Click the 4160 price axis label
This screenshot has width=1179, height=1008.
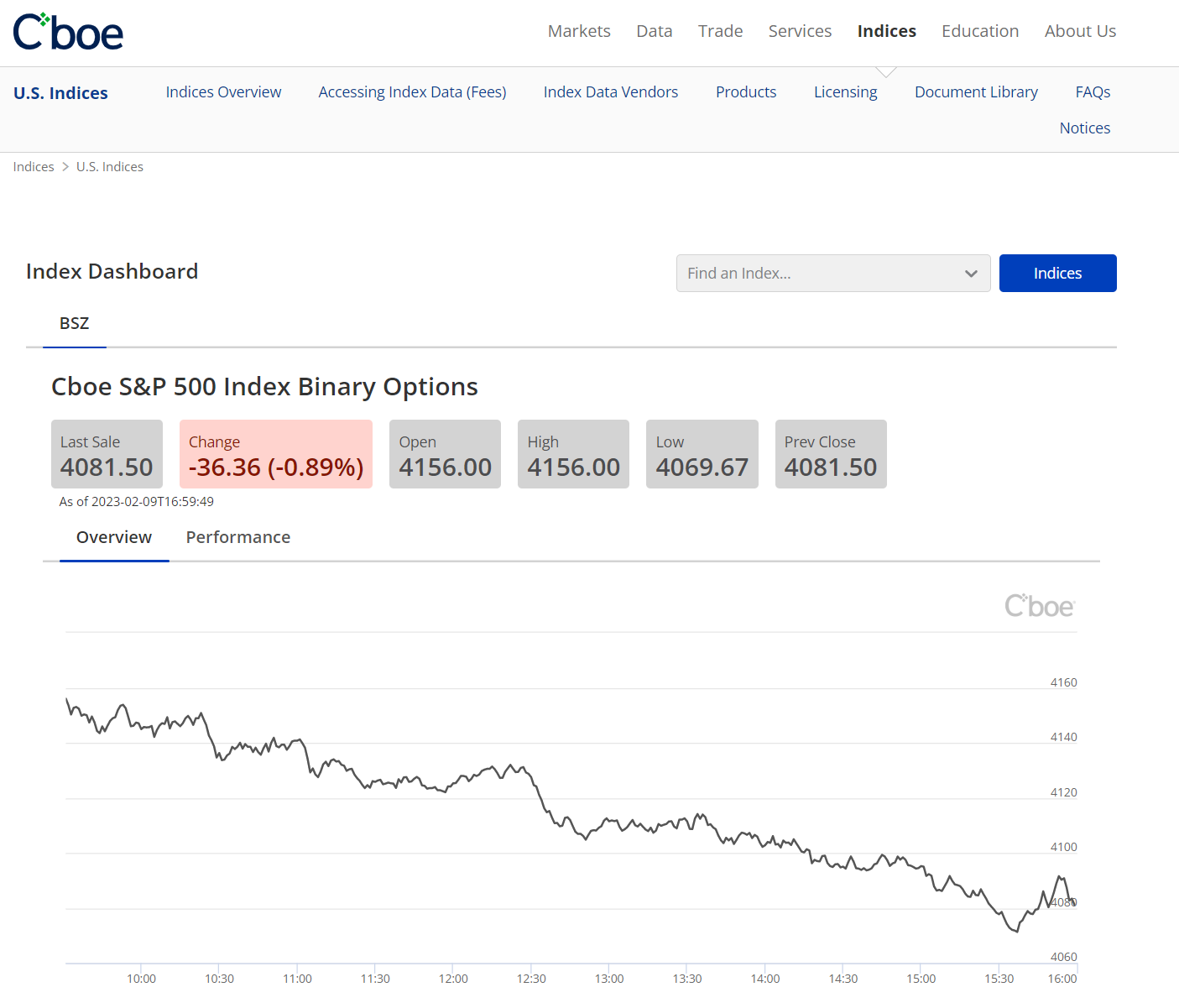[1063, 682]
